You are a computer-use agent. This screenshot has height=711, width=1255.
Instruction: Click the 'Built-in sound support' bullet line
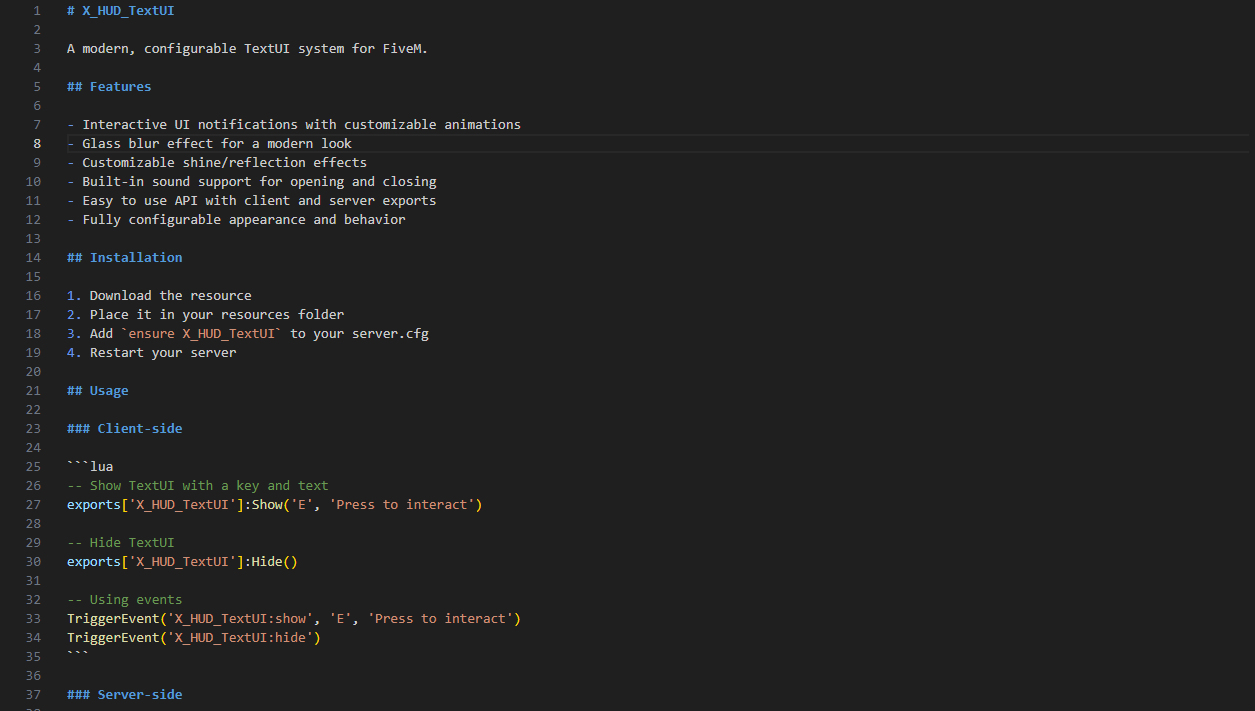(x=252, y=181)
